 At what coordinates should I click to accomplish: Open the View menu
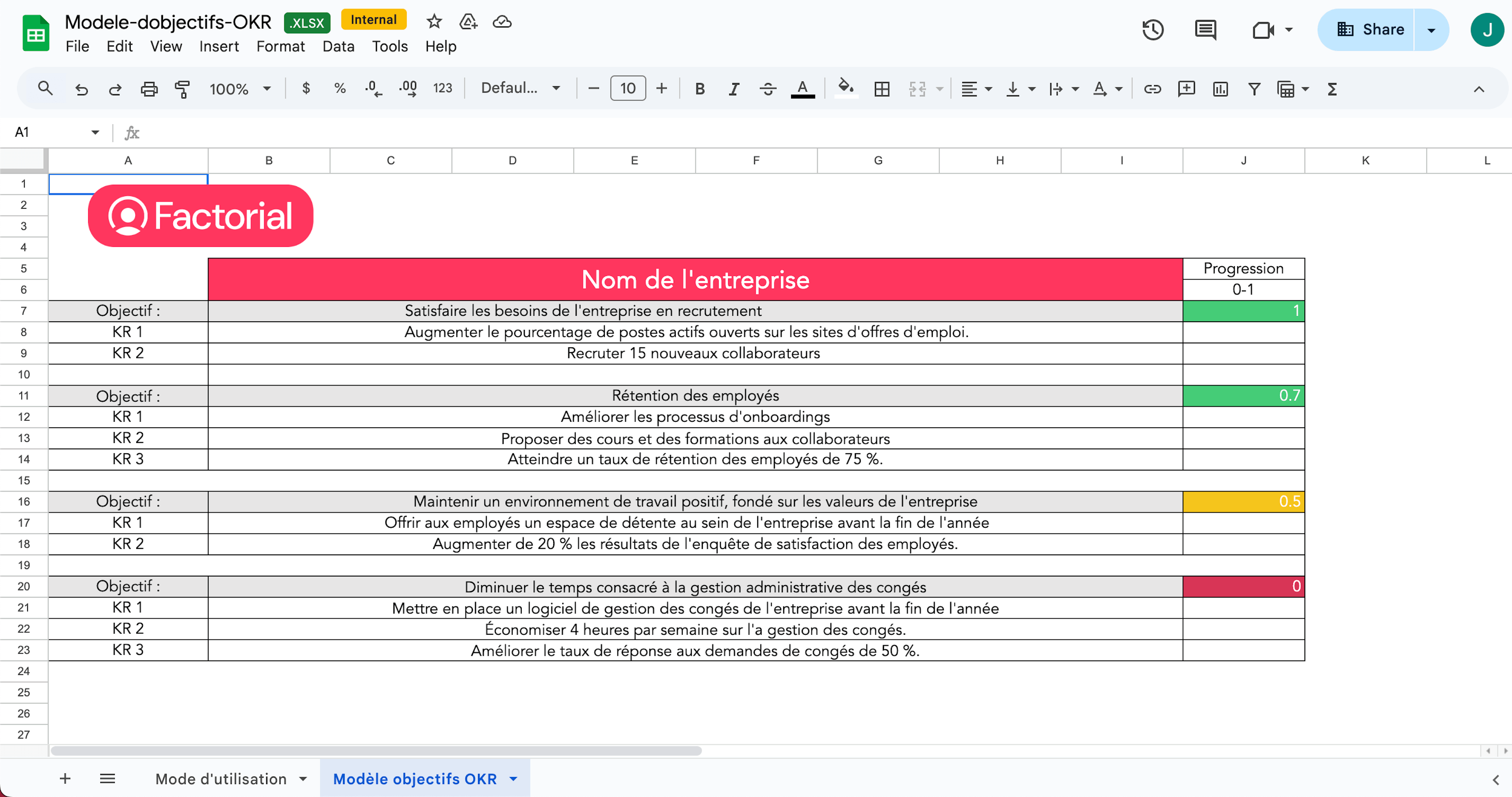165,46
